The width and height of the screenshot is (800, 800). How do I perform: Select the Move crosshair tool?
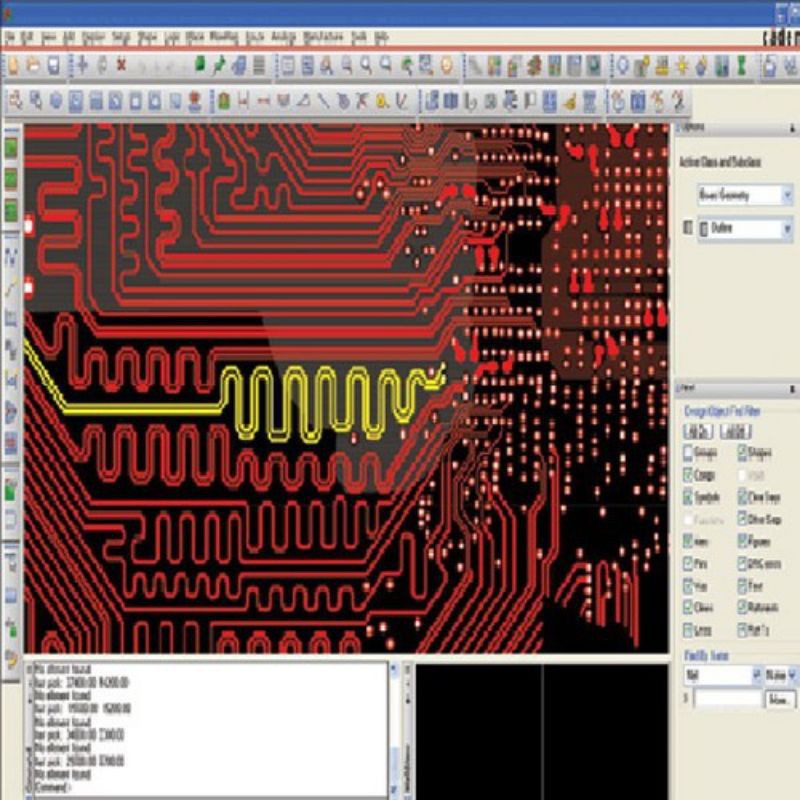82,66
